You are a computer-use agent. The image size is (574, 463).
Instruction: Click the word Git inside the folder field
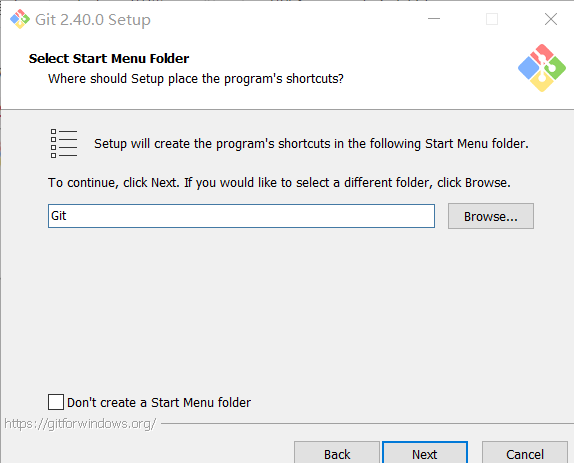click(59, 216)
